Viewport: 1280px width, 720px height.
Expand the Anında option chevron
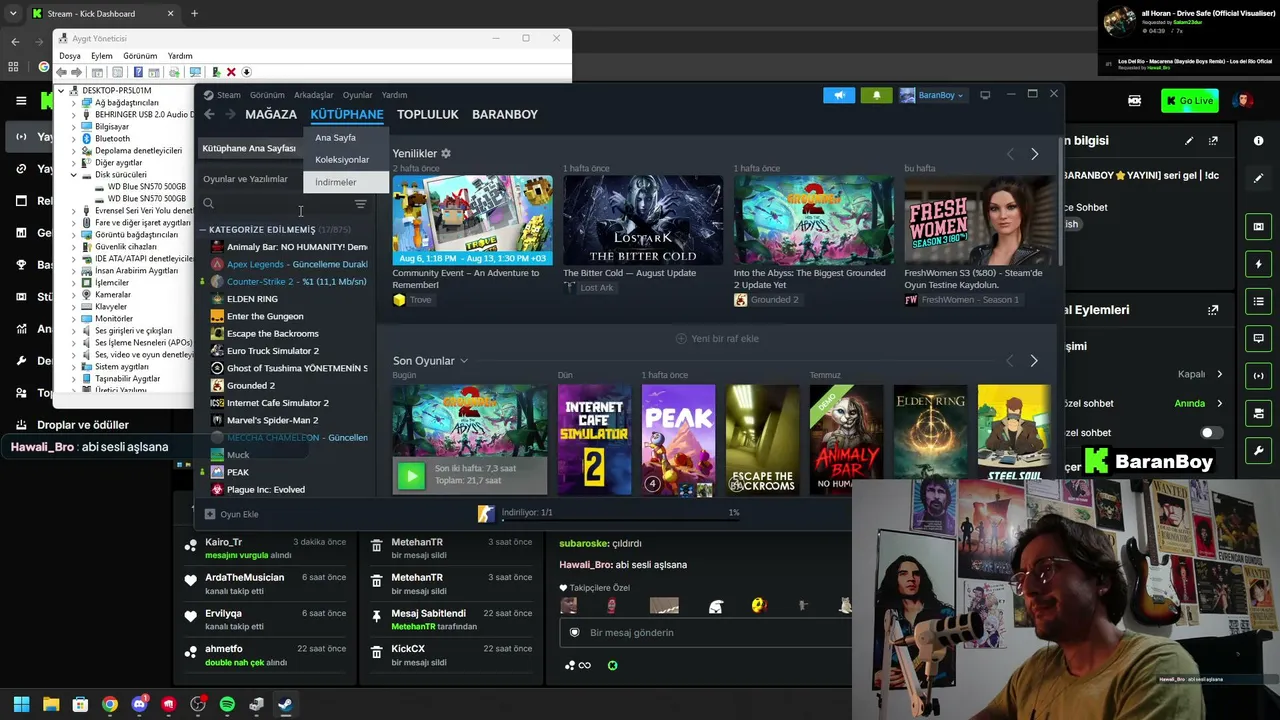(x=1219, y=404)
